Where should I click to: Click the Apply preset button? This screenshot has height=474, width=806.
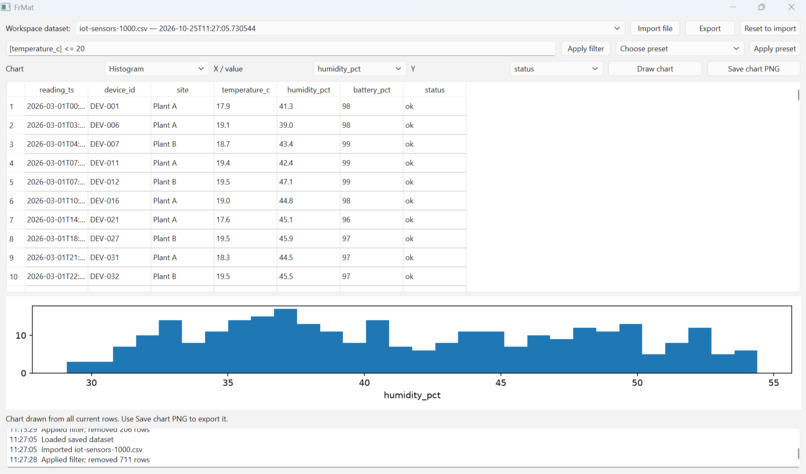[x=774, y=48]
